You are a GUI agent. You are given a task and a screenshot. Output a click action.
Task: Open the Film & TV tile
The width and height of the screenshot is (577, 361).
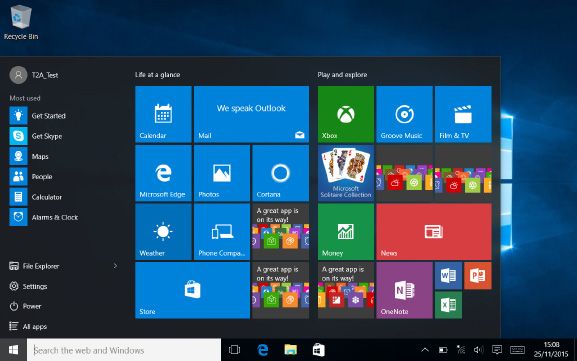463,114
